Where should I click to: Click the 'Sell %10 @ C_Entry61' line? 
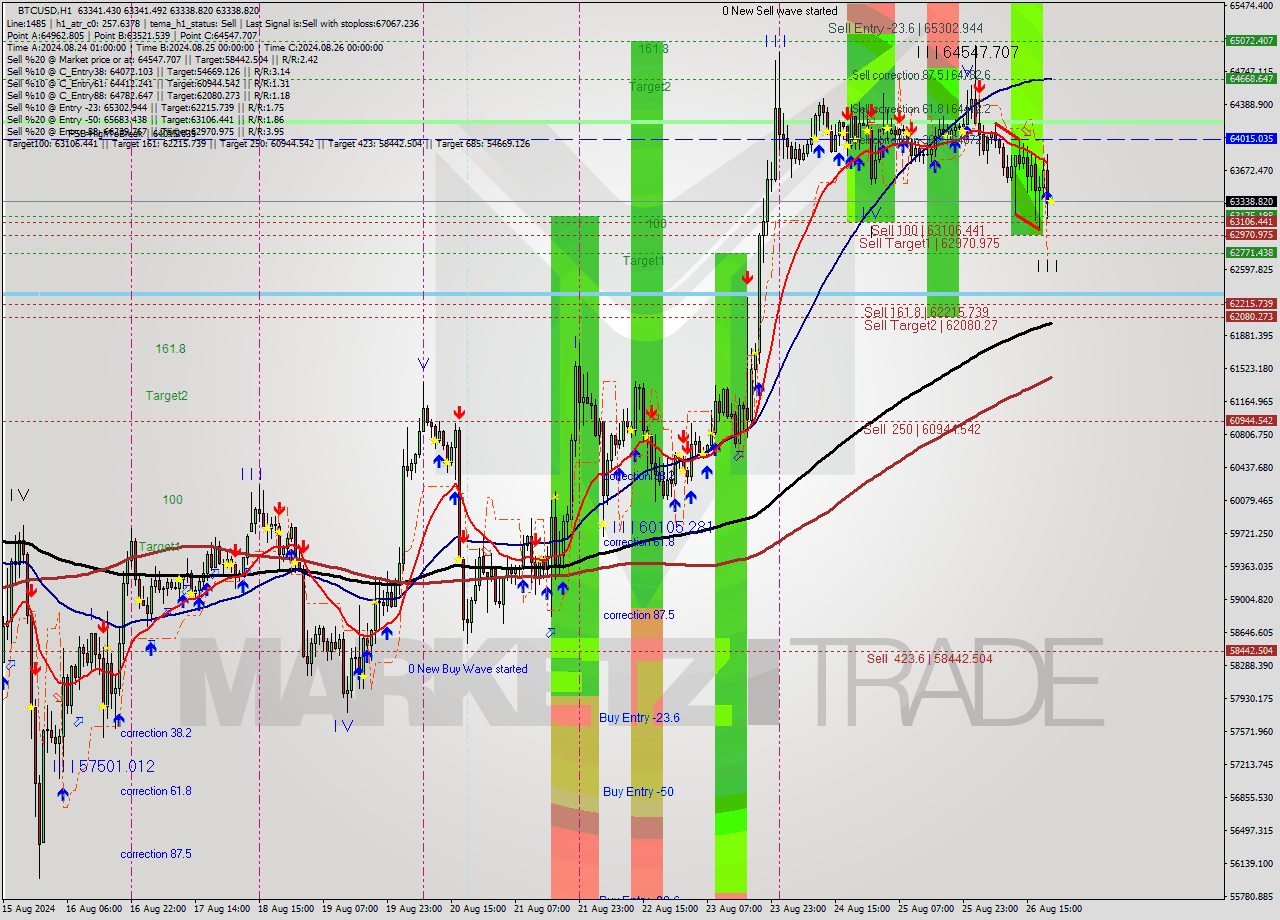[148, 83]
